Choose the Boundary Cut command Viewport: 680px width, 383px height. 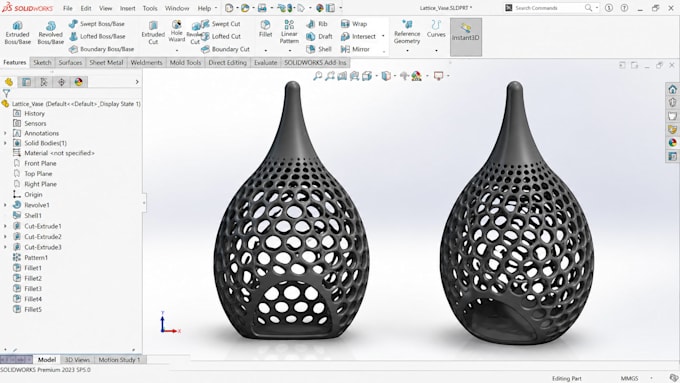(226, 49)
